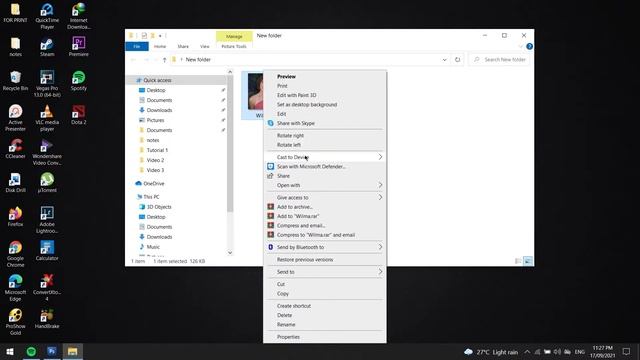The width and height of the screenshot is (640, 360).
Task: Open Photoshop from the taskbar
Action: click(52, 351)
